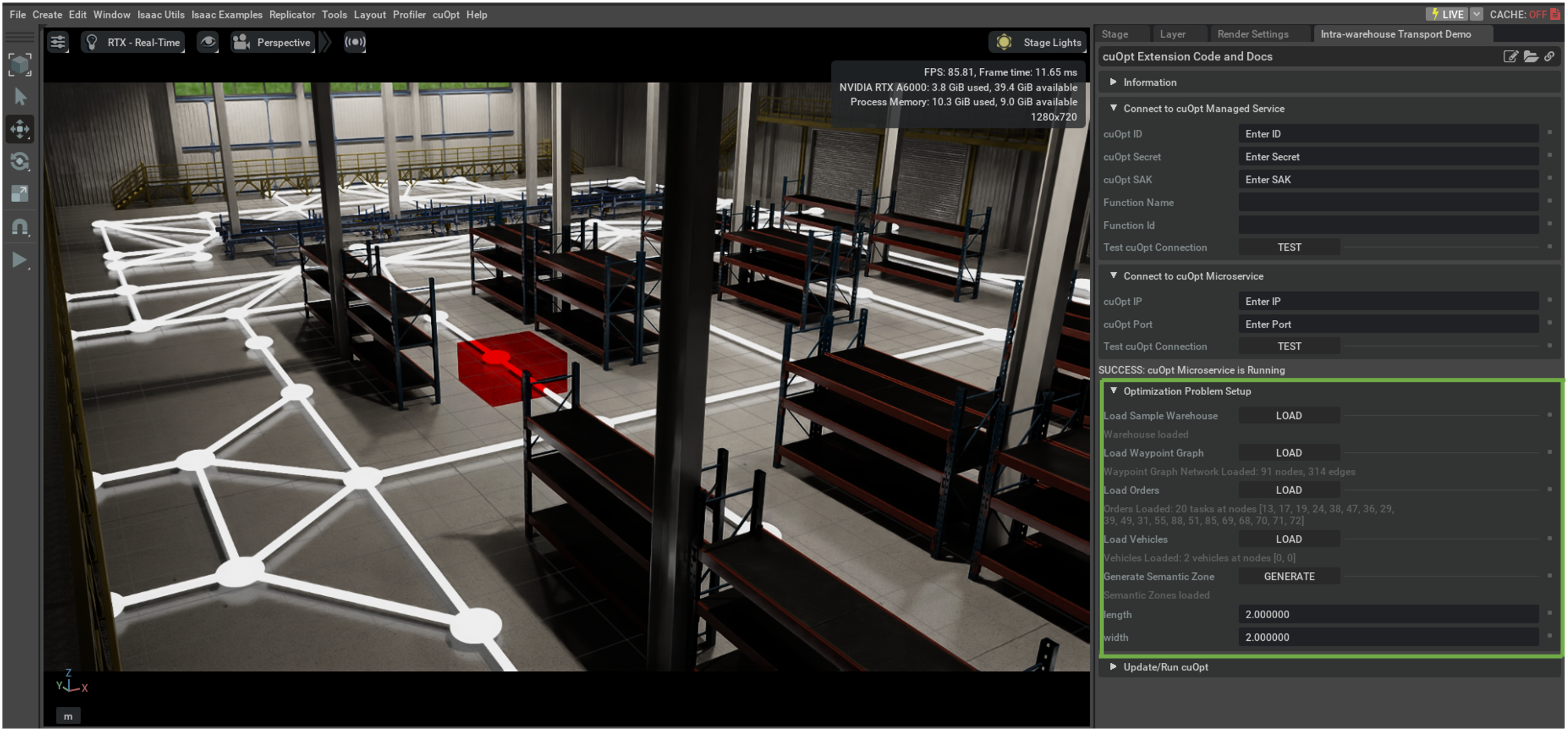
Task: Open the Window menu
Action: pyautogui.click(x=111, y=14)
